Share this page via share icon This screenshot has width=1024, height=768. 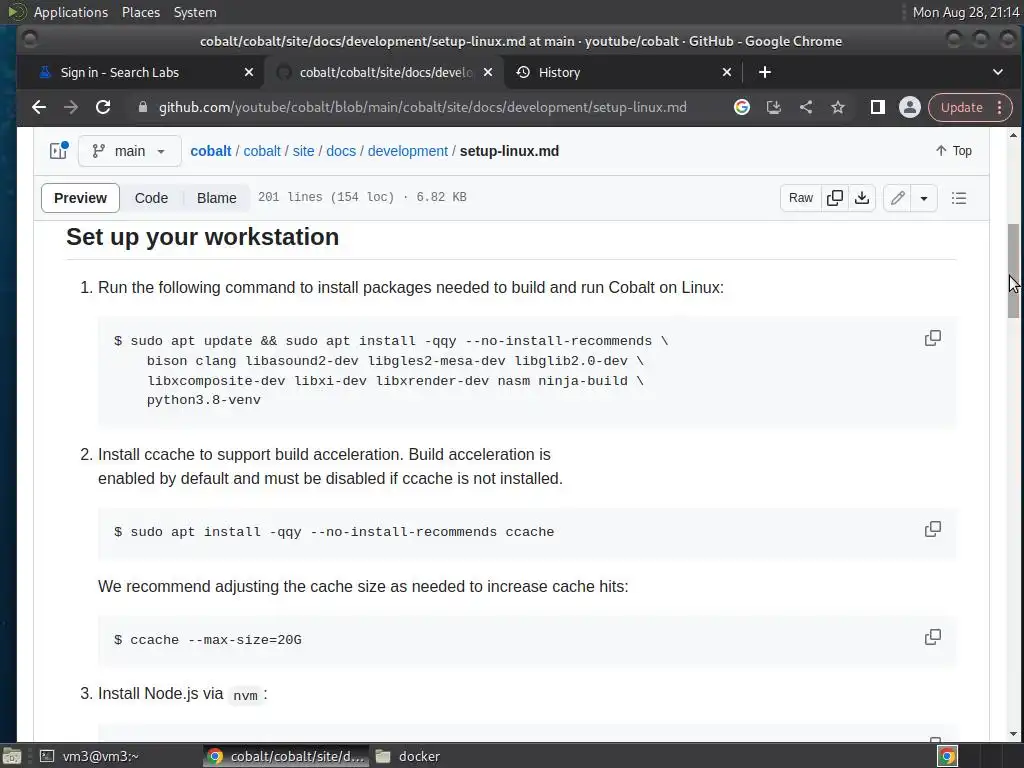(x=806, y=107)
